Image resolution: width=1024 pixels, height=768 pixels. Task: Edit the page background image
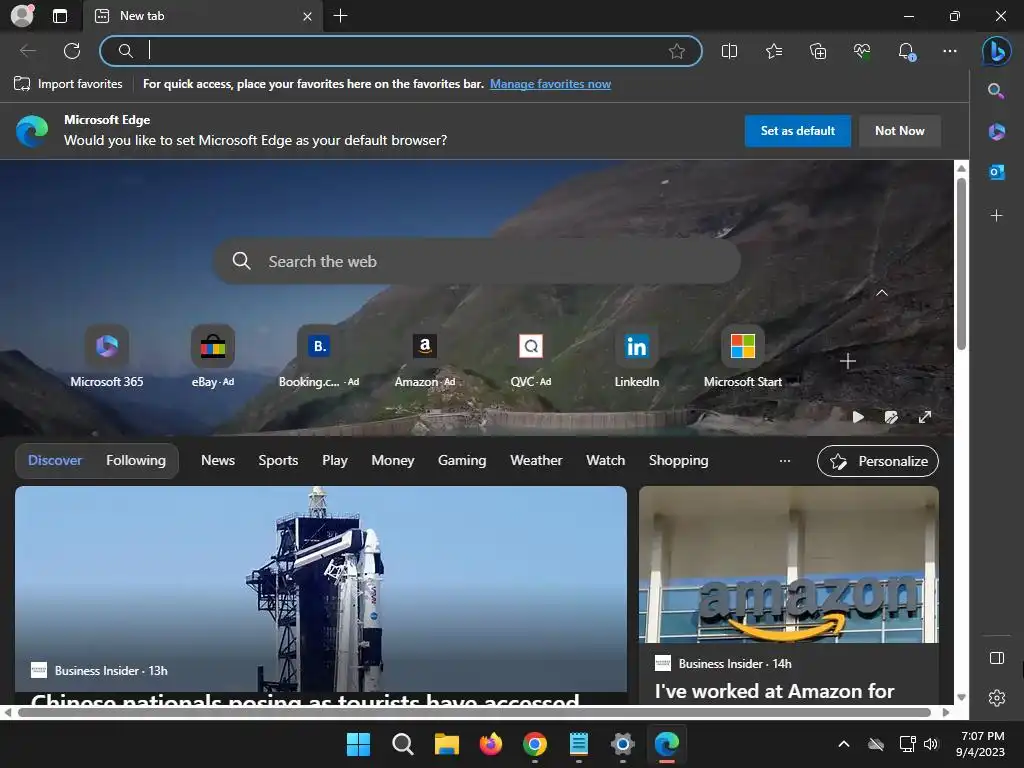coord(891,417)
